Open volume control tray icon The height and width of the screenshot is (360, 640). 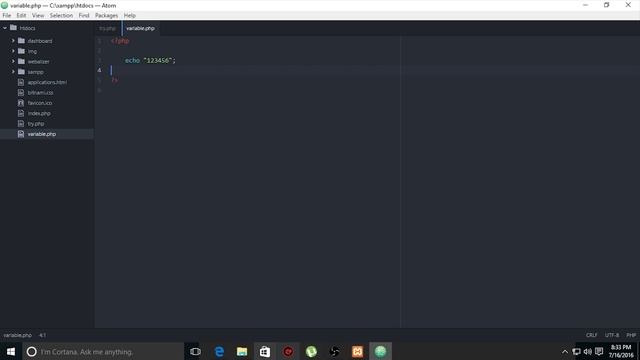(x=588, y=351)
